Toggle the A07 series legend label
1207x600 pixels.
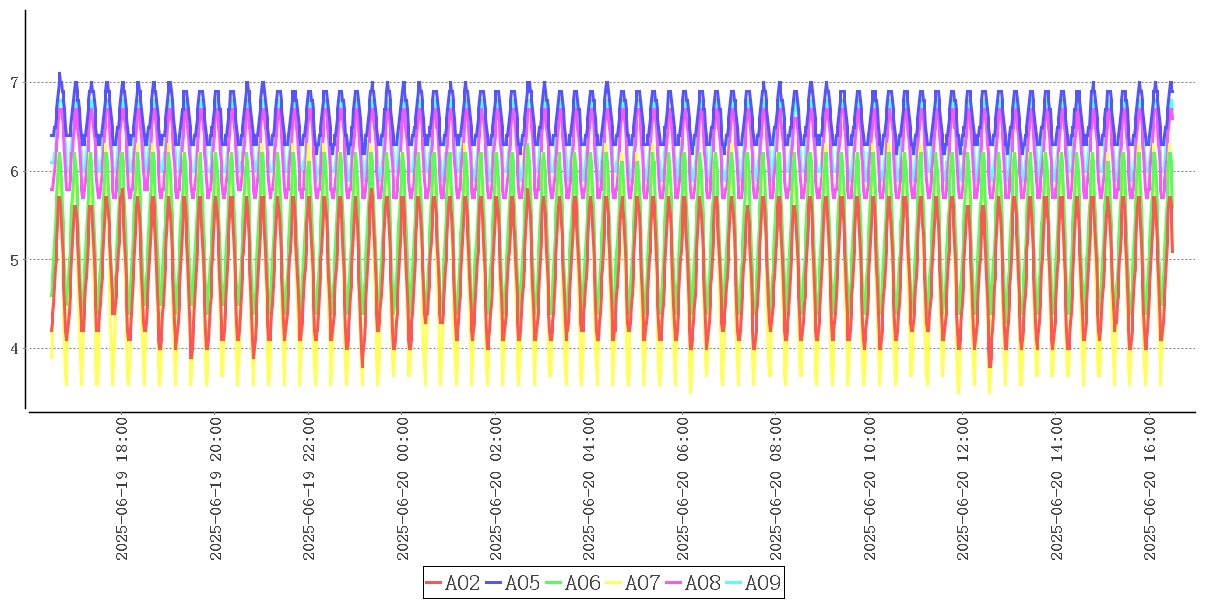[x=643, y=583]
